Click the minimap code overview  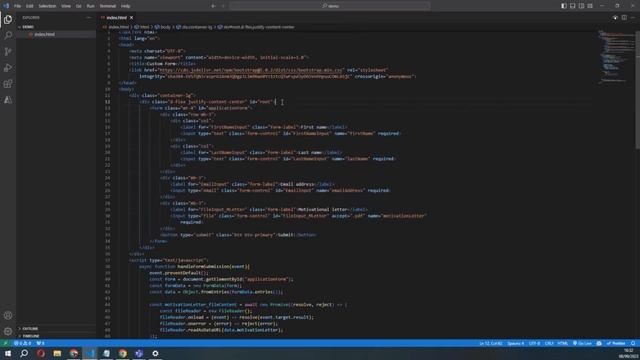click(x=616, y=57)
